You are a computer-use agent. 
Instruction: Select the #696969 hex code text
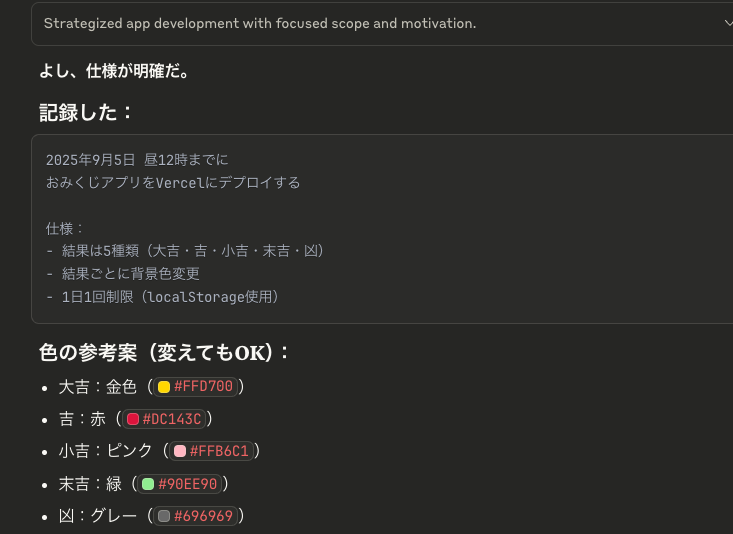coord(203,516)
